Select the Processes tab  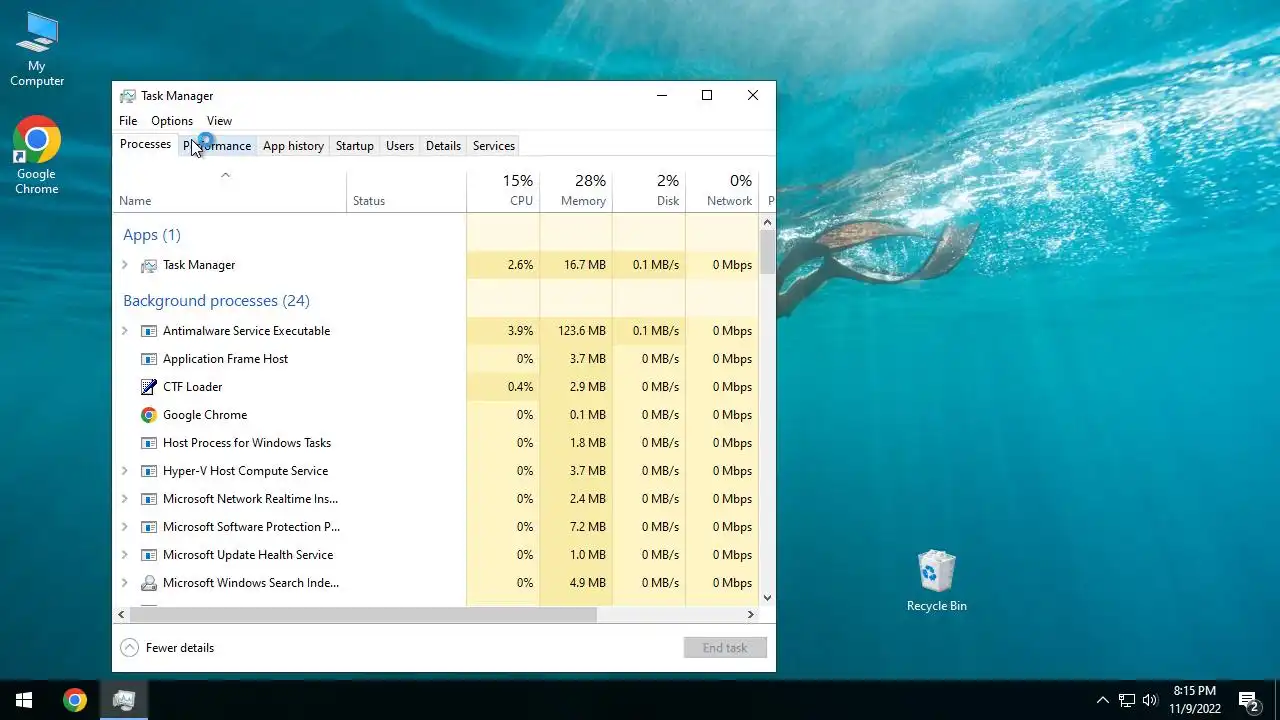coord(146,145)
